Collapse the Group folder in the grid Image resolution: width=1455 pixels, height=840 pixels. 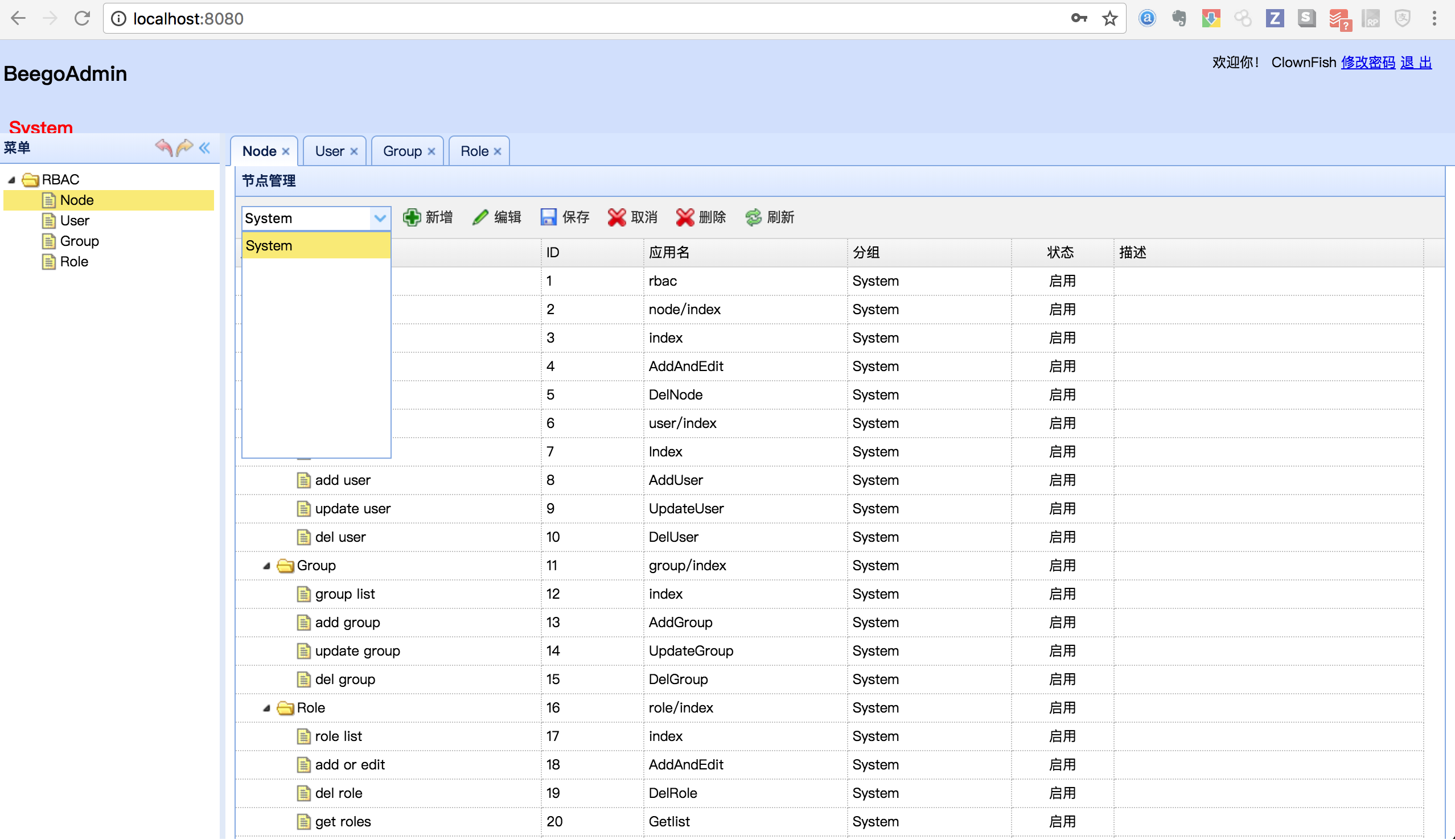tap(266, 566)
